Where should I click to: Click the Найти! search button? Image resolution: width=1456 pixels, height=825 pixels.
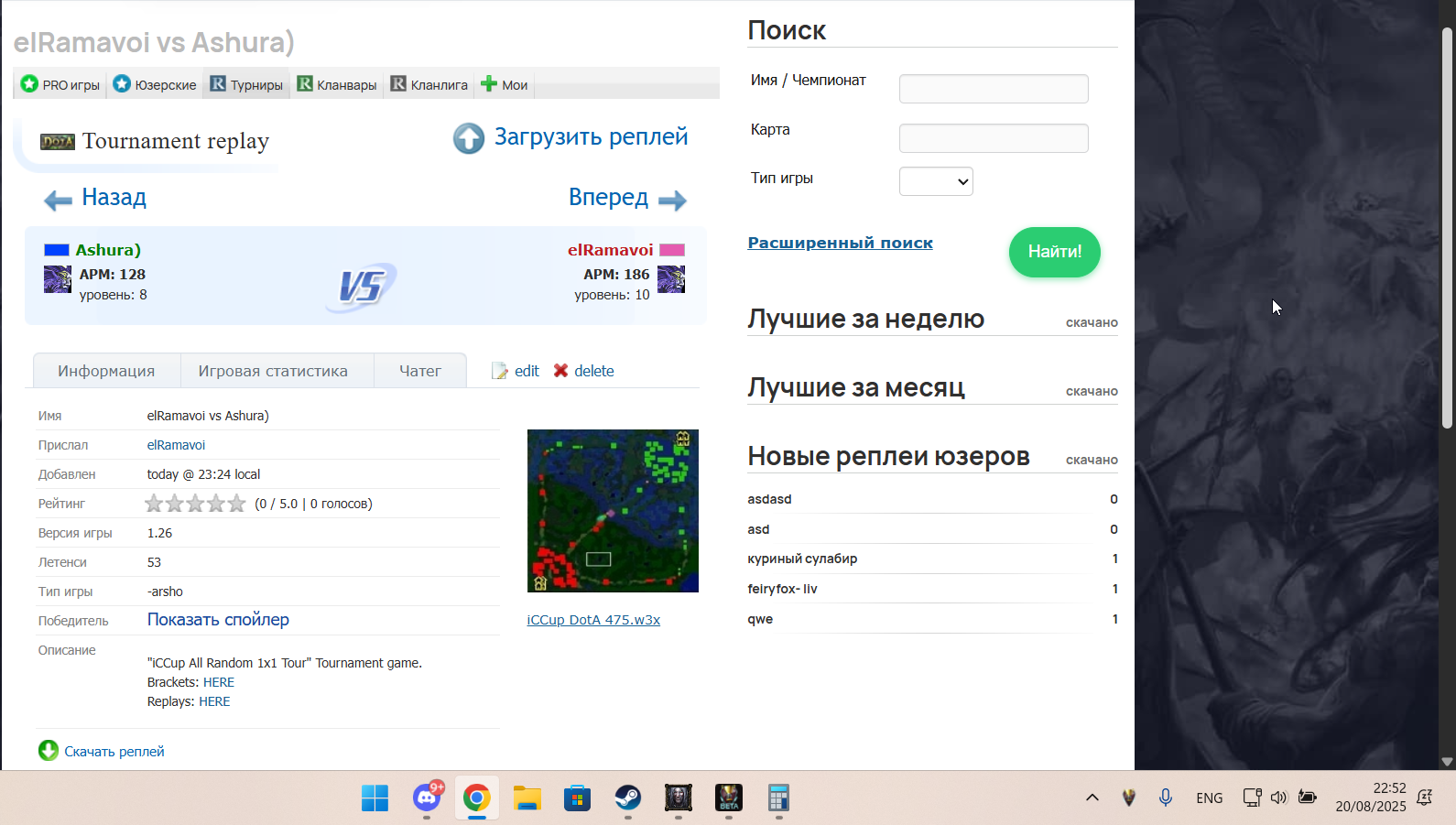(1054, 252)
